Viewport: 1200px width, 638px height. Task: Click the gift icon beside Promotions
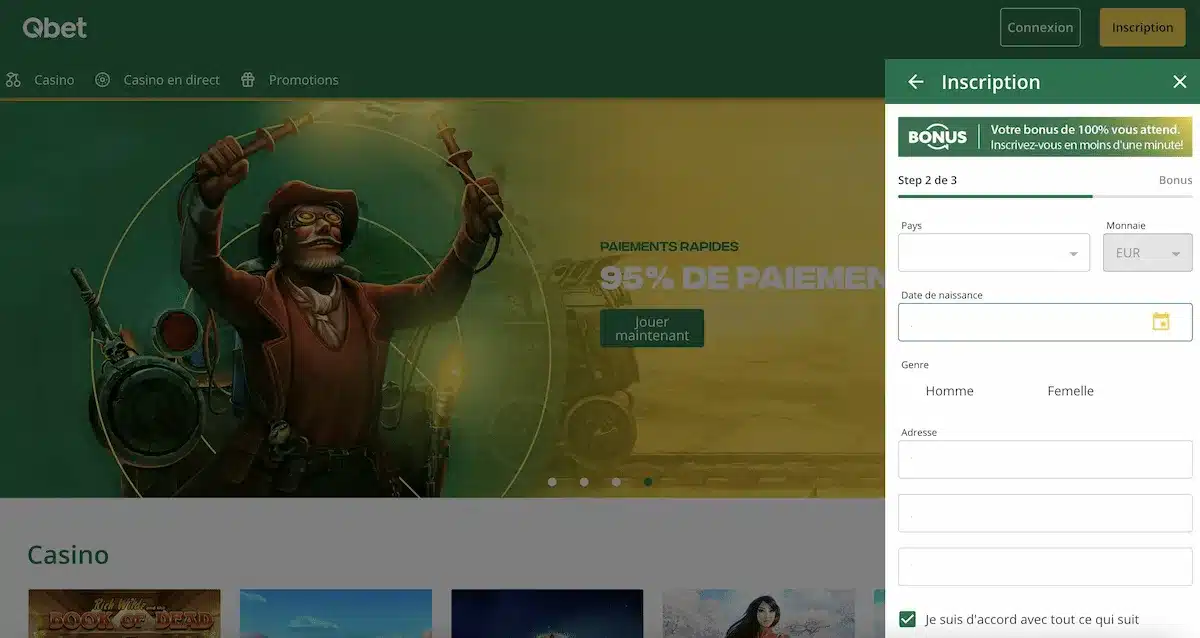click(x=248, y=80)
